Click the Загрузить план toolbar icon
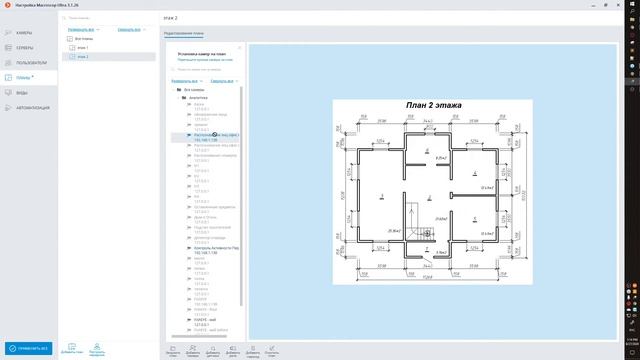640x360 pixels. click(173, 349)
